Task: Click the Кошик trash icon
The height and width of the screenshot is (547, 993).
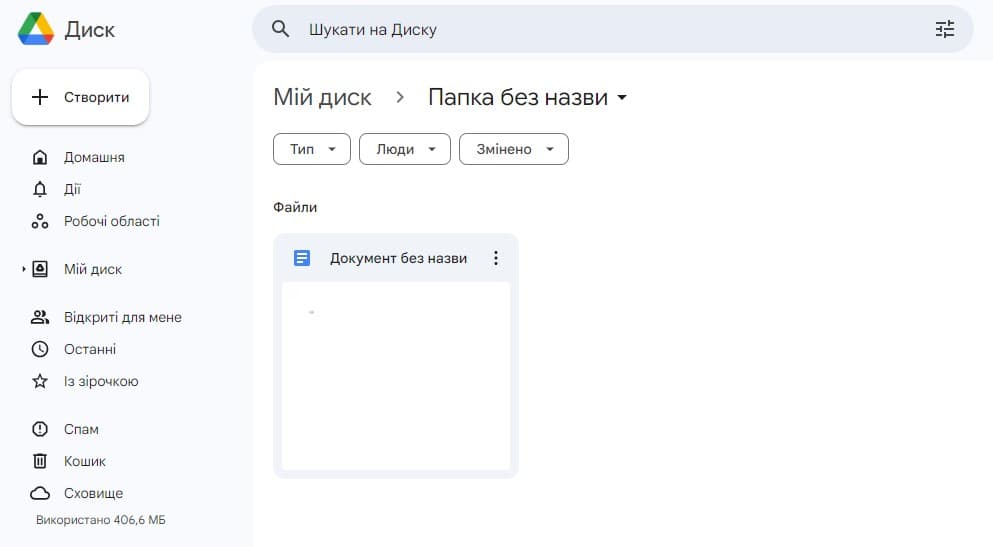Action: tap(40, 461)
